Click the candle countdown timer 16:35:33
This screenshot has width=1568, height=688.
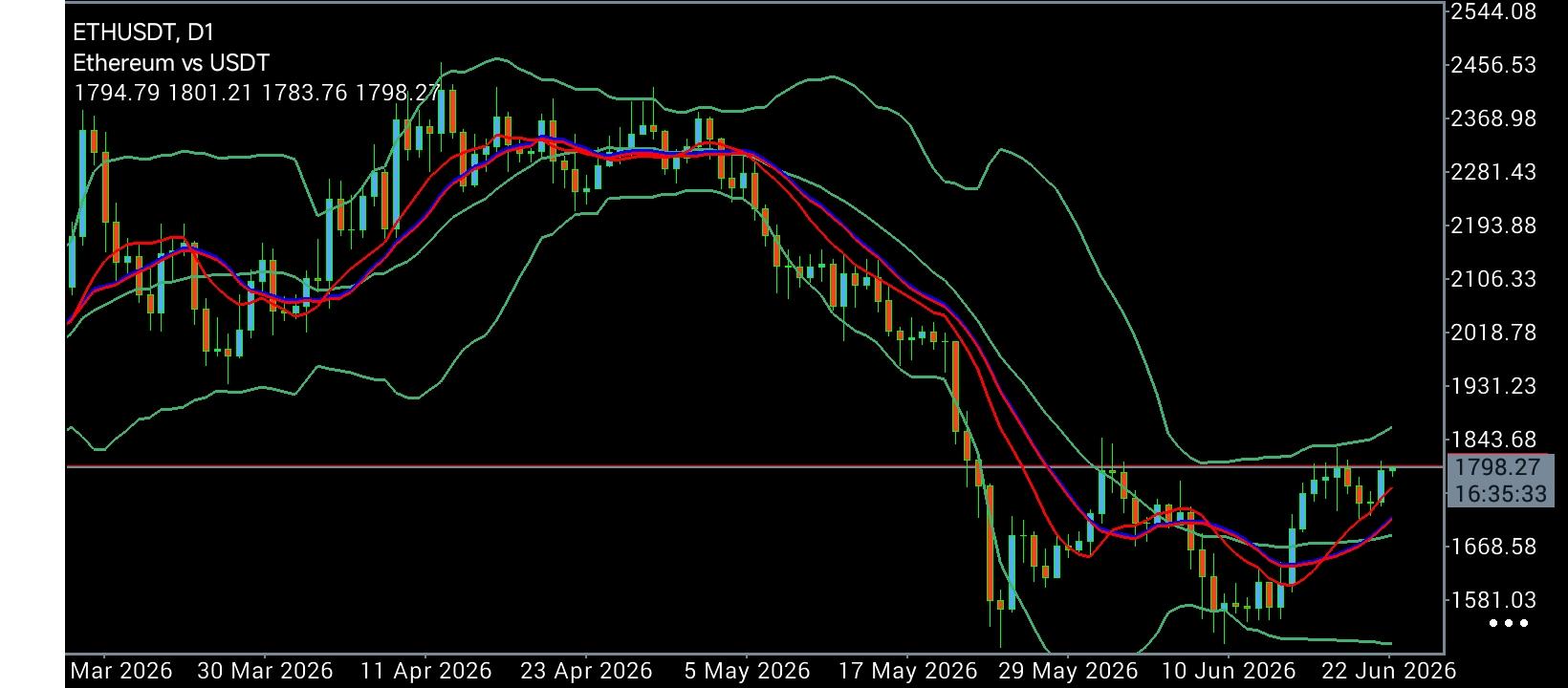point(1500,494)
